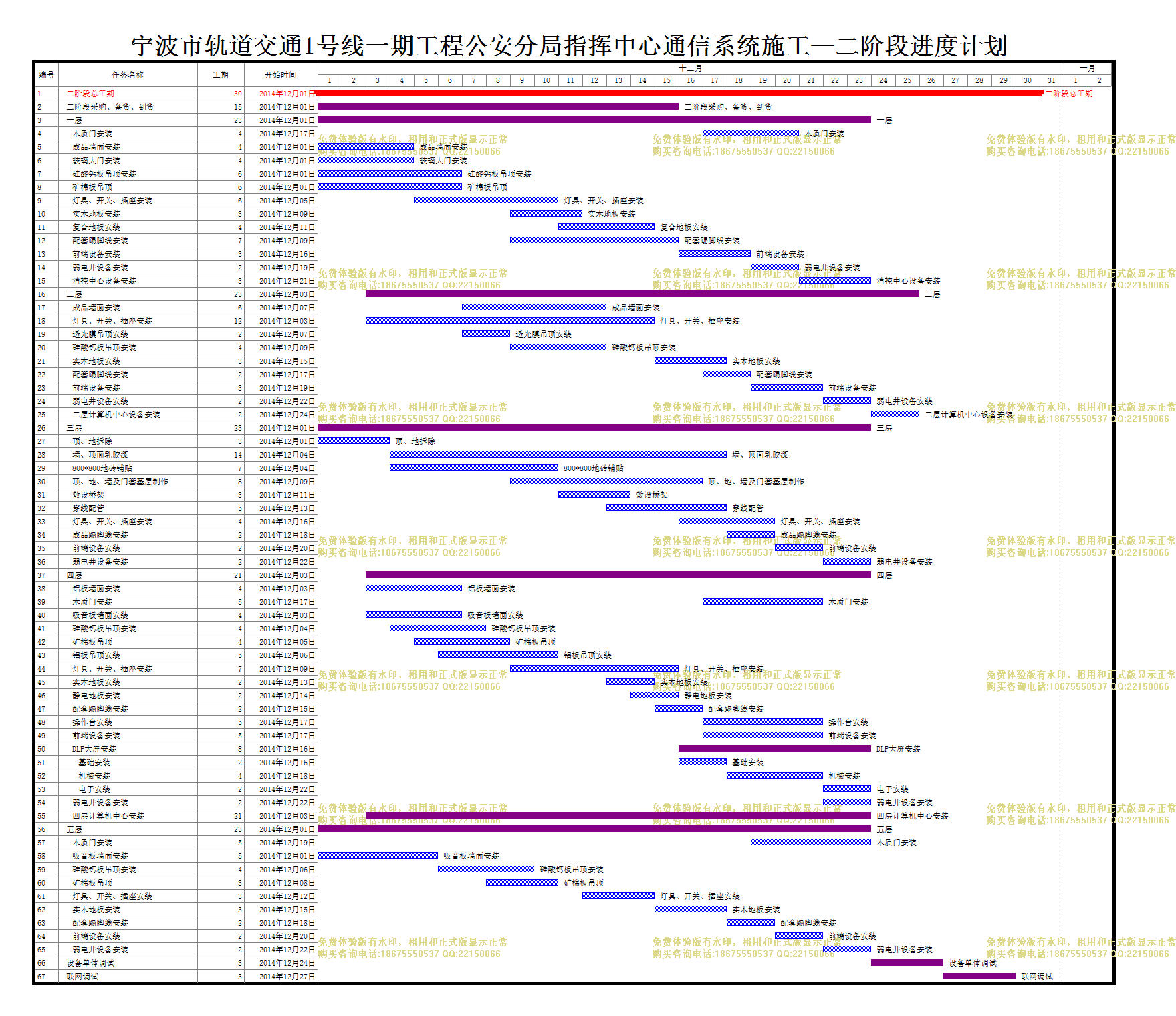This screenshot has height=1016, width=1176.
Task: Select the 四层 summary name in row 37
Action: [x=74, y=575]
